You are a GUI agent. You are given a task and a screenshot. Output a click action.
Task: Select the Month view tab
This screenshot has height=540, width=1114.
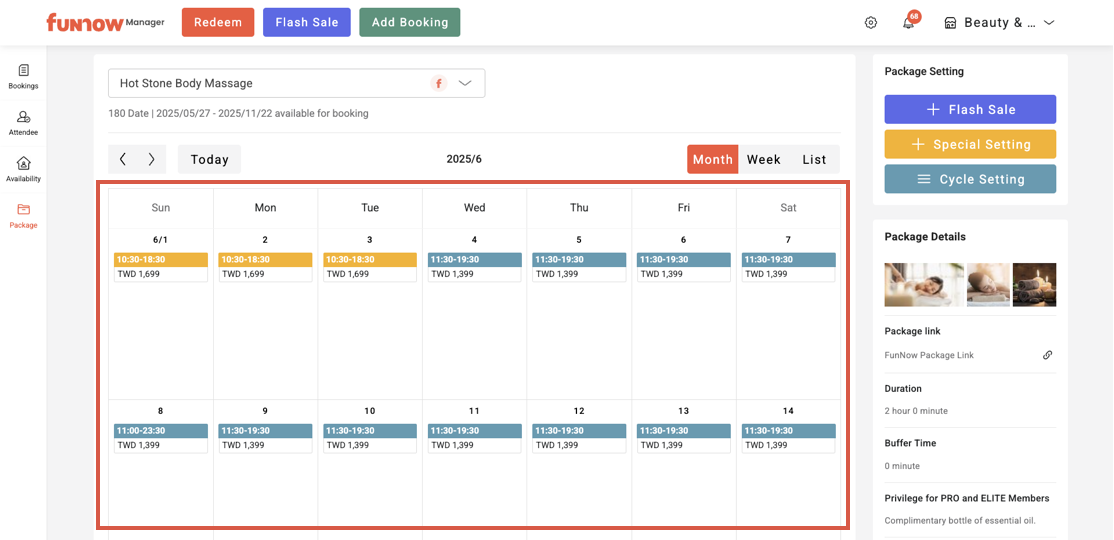point(712,159)
